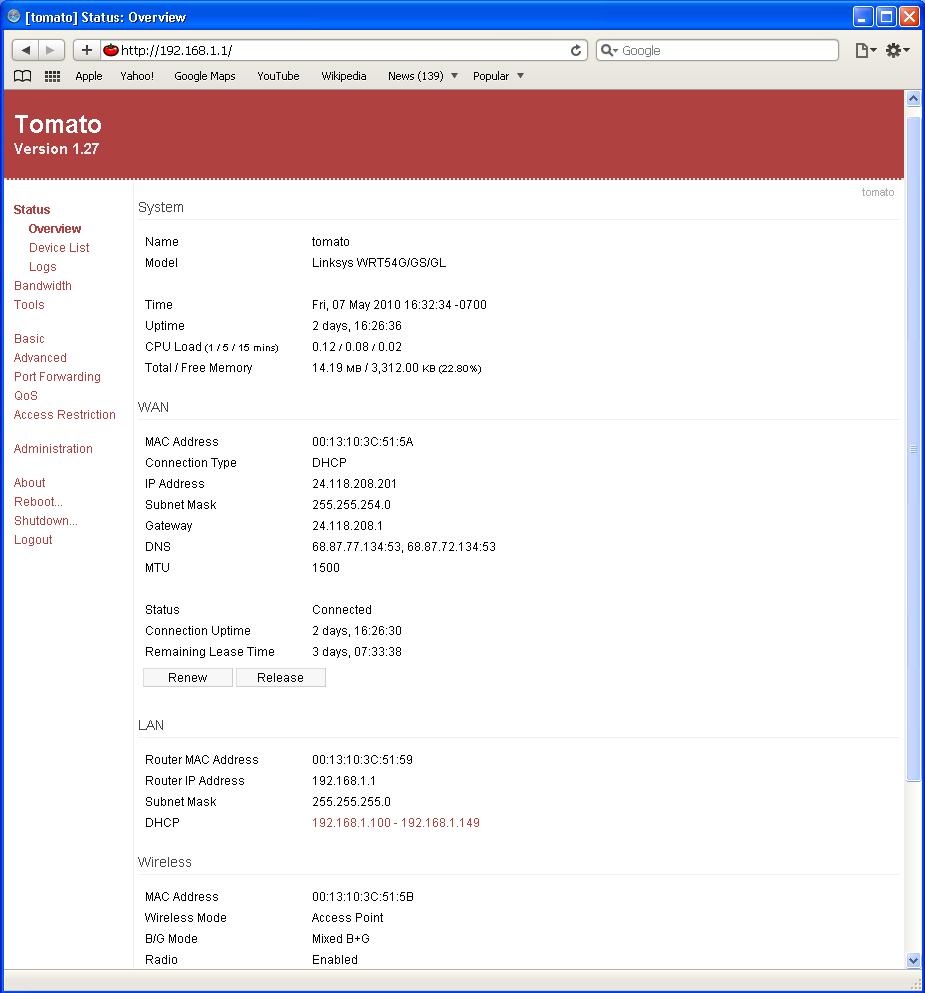Open the Bandwidth section
This screenshot has width=925, height=993.
pyautogui.click(x=42, y=286)
